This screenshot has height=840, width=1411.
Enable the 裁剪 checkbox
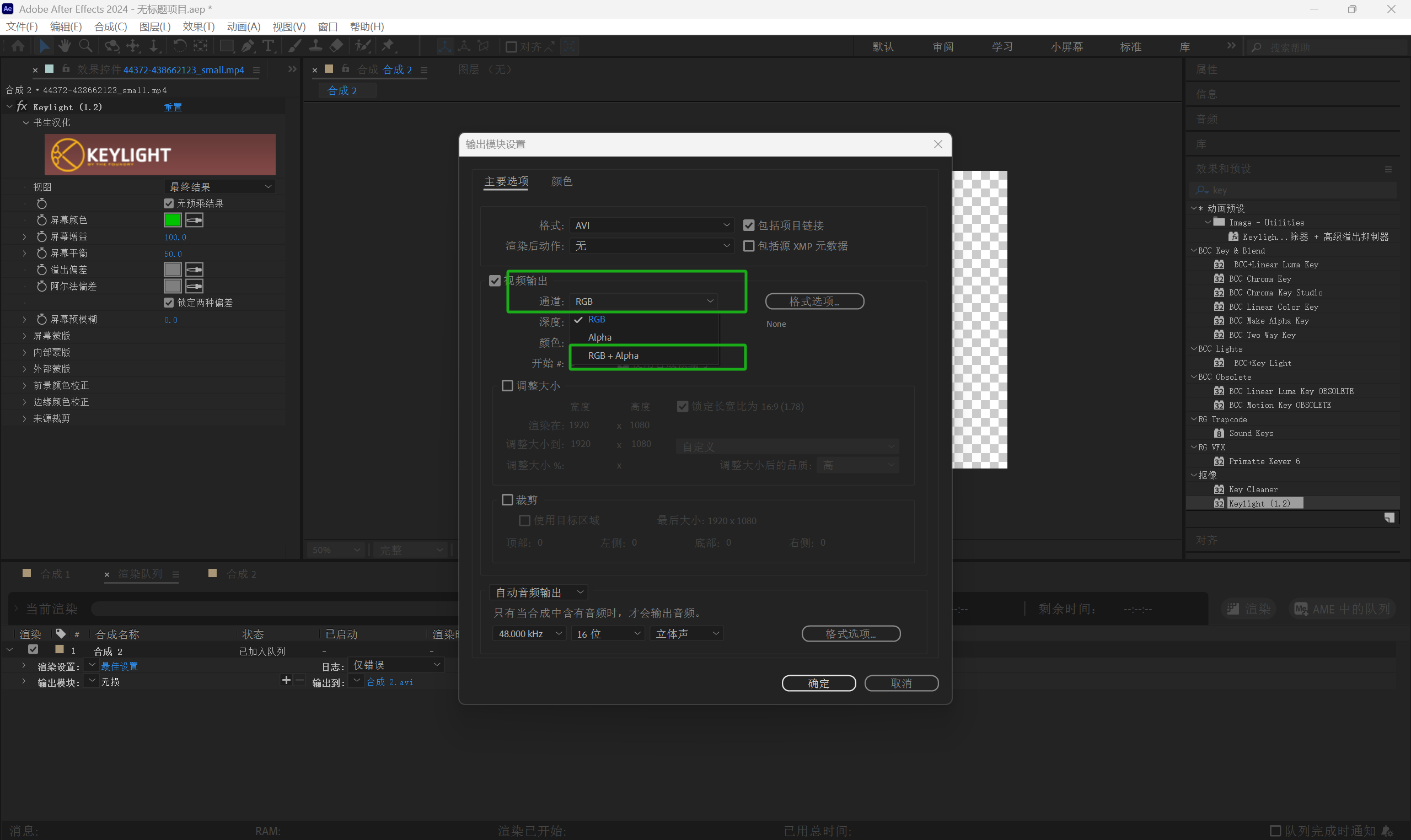[x=507, y=500]
